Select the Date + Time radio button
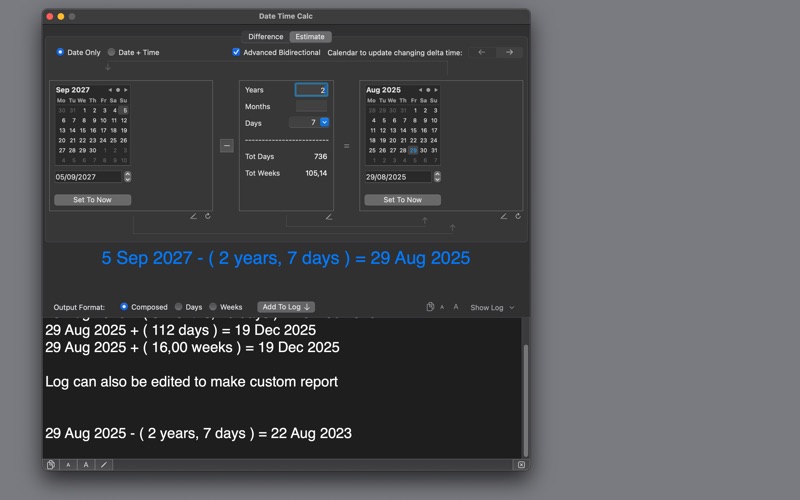The width and height of the screenshot is (800, 500). 111,52
